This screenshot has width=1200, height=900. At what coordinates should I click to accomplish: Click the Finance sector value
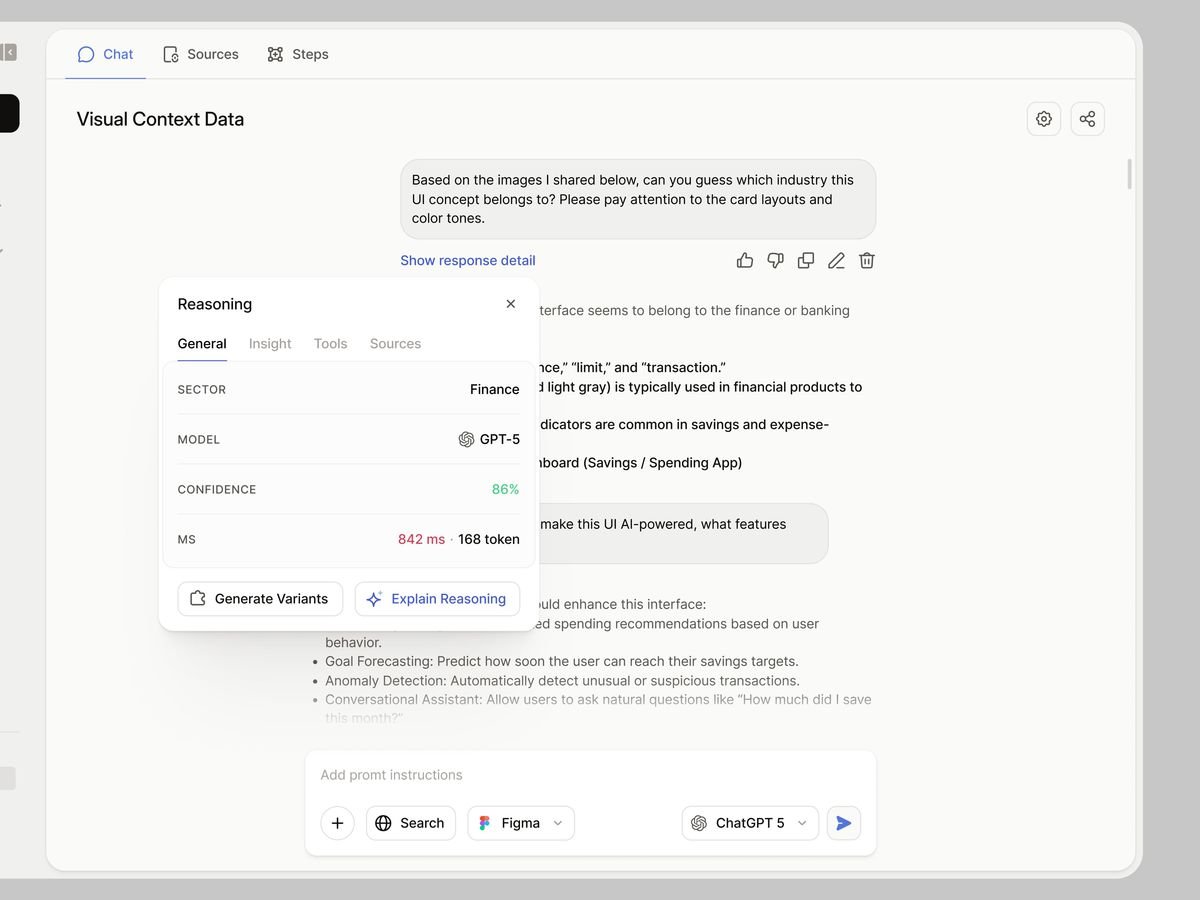tap(495, 389)
